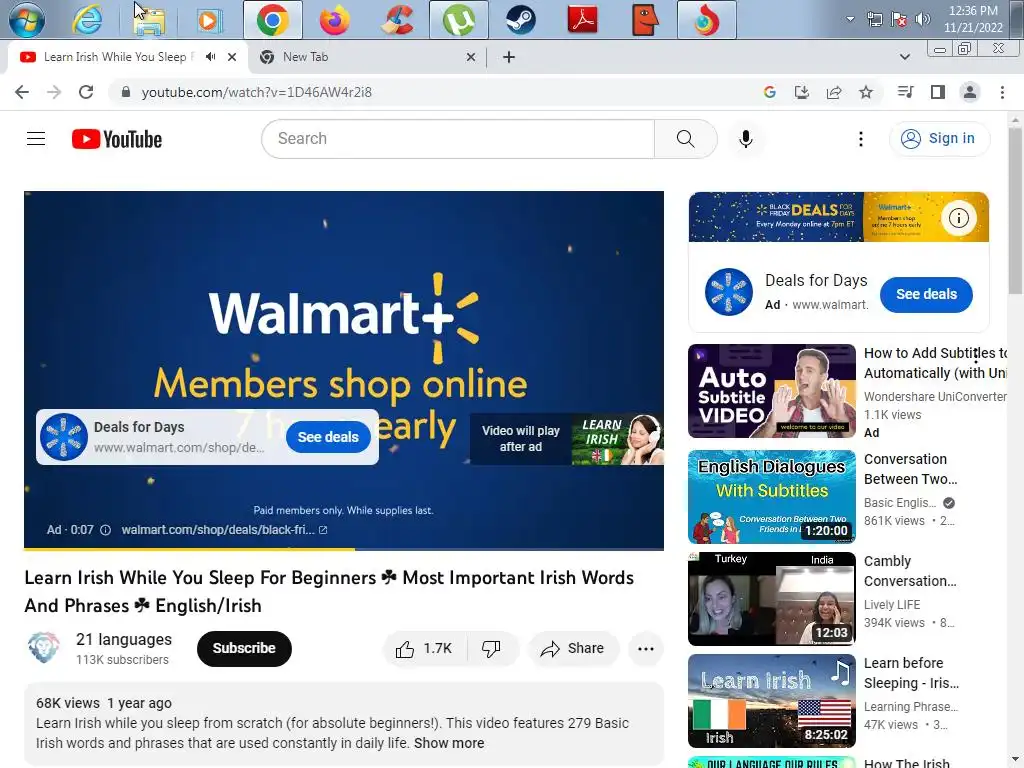Click the install/download page icon in address bar
Image resolution: width=1024 pixels, height=768 pixels.
point(801,92)
